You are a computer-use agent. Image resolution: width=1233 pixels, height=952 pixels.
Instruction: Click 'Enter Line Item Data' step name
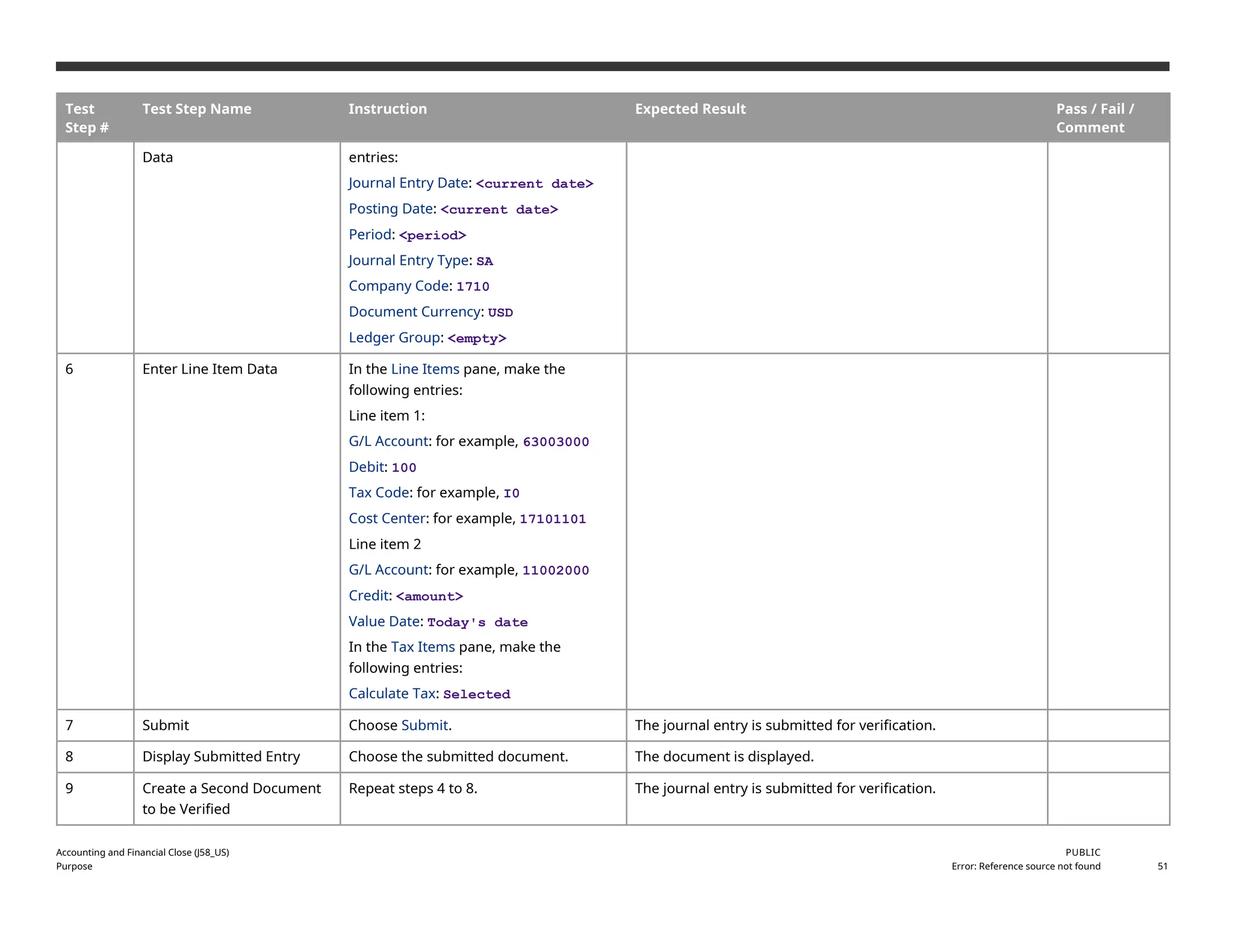click(210, 369)
